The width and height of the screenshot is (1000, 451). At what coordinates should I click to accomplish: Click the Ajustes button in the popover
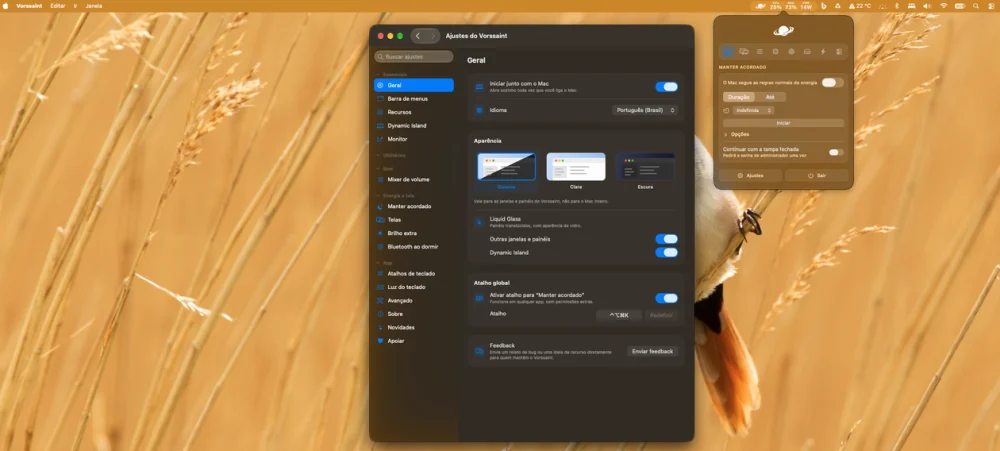coord(750,175)
